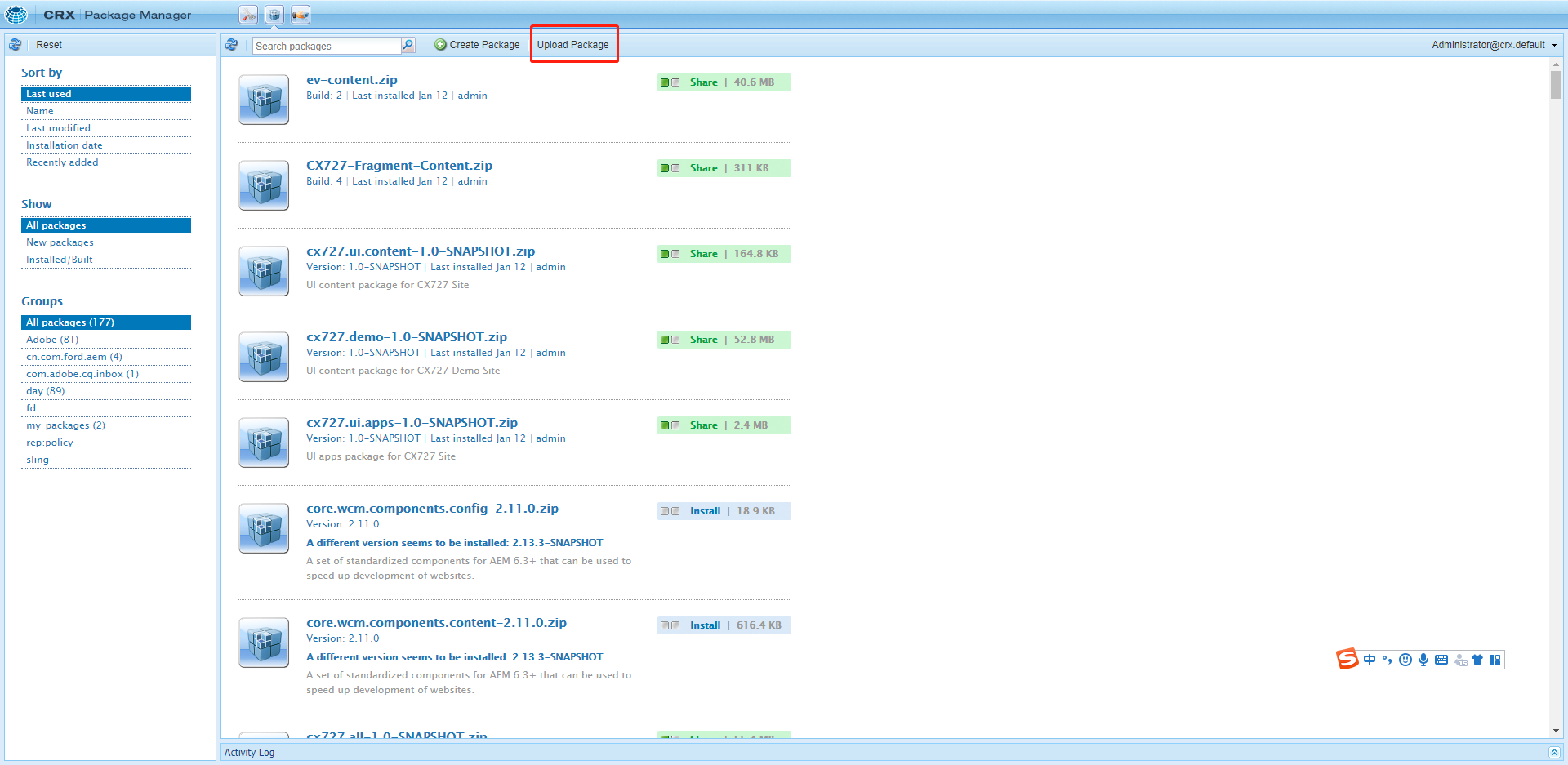Open the CRX globe logo home

pos(16,15)
